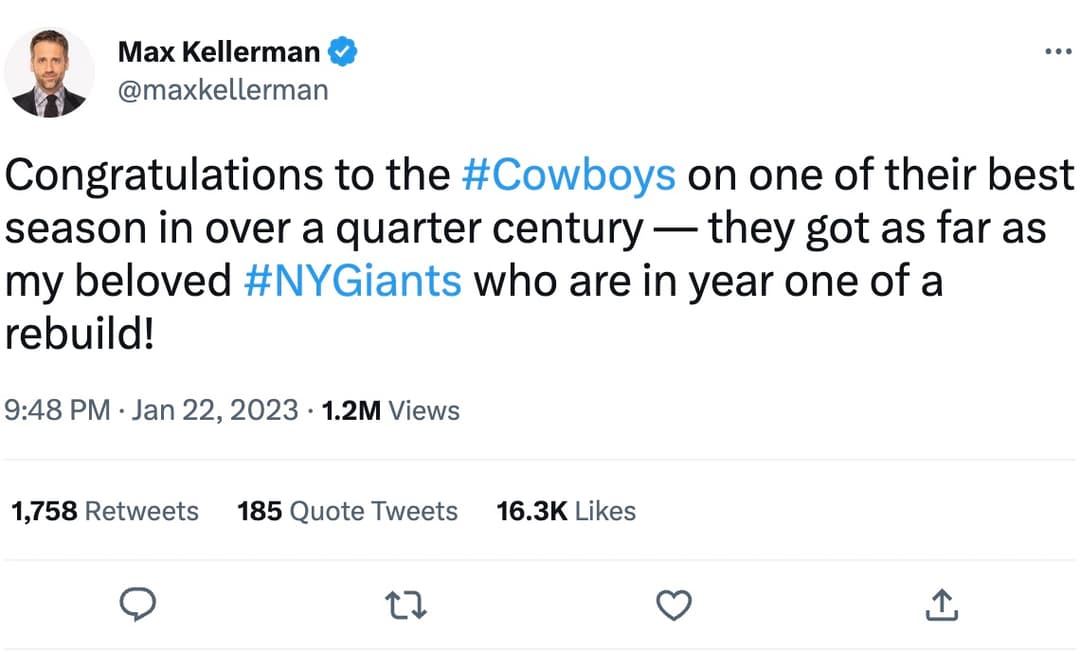Click the reply speech bubble icon
This screenshot has height=654, width=1080.
click(x=138, y=604)
